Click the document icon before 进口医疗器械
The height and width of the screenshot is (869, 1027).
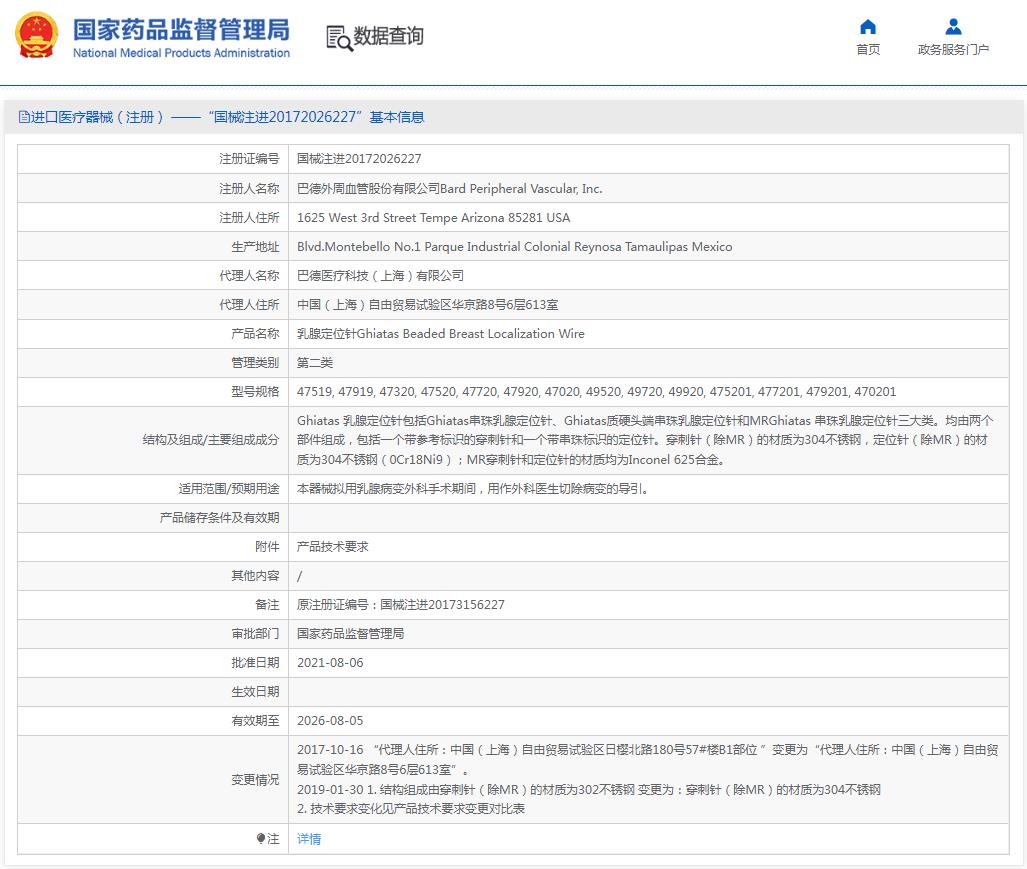click(x=24, y=117)
